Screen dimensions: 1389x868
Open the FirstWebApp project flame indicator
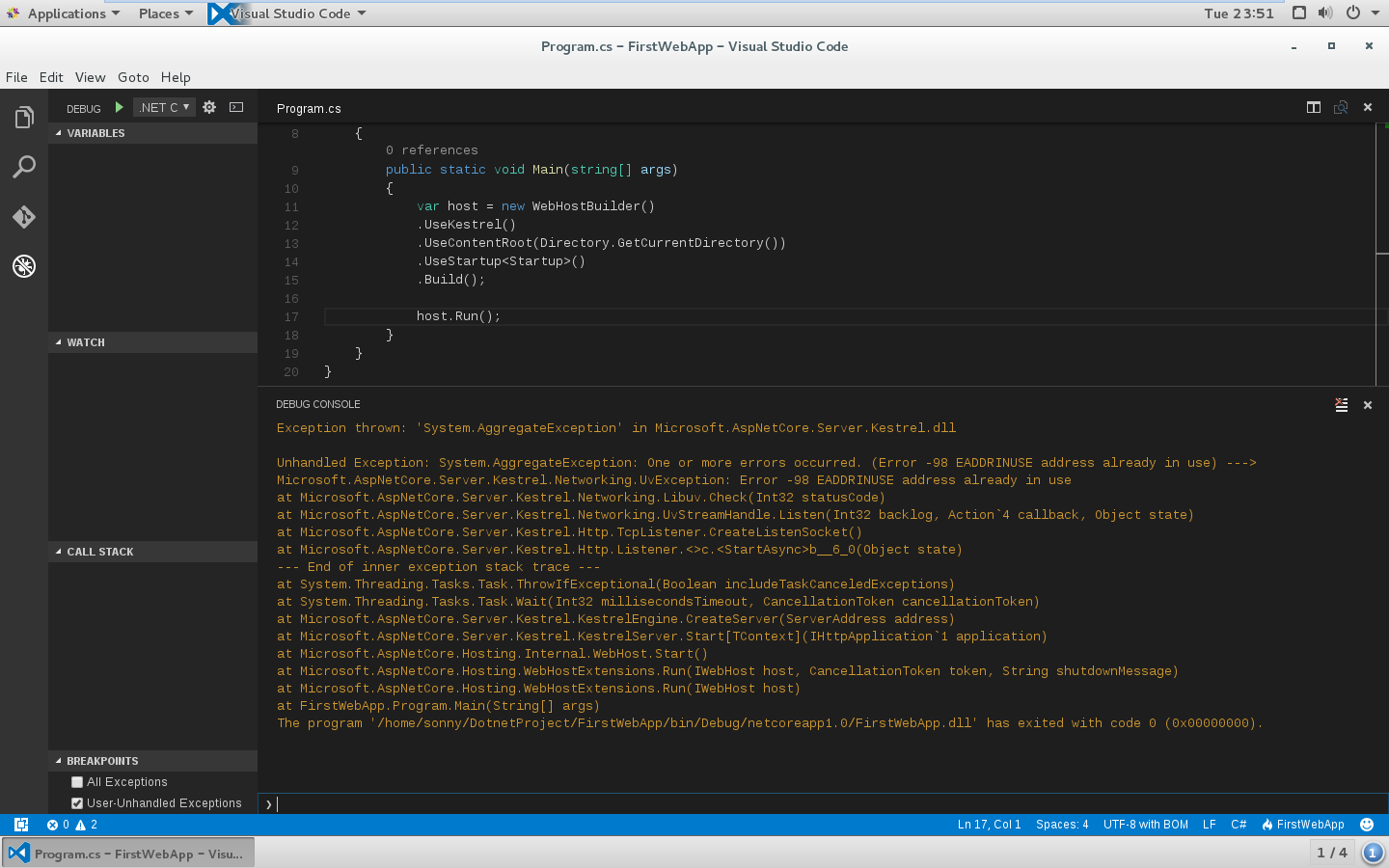point(1303,825)
